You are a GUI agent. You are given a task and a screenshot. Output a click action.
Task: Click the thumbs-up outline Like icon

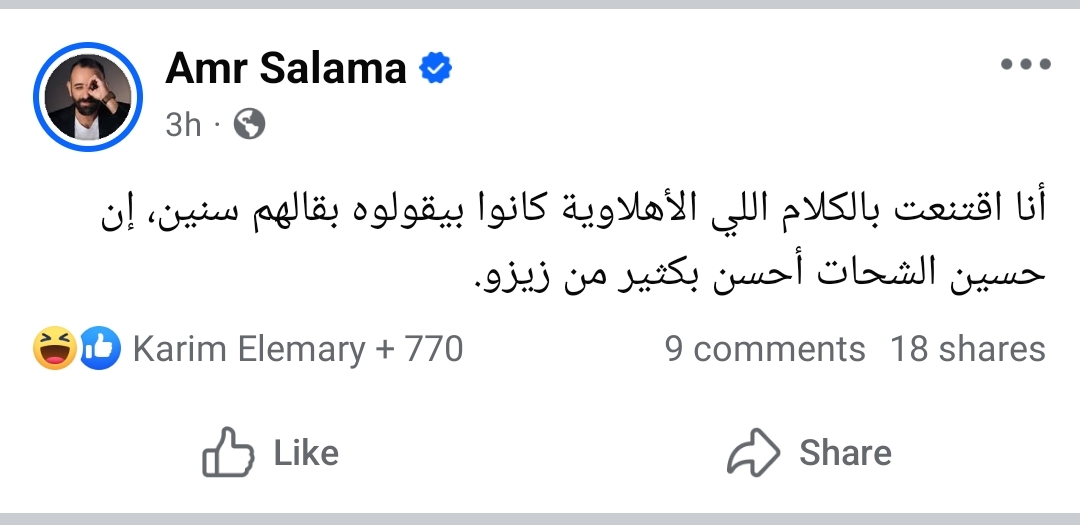coord(228,453)
